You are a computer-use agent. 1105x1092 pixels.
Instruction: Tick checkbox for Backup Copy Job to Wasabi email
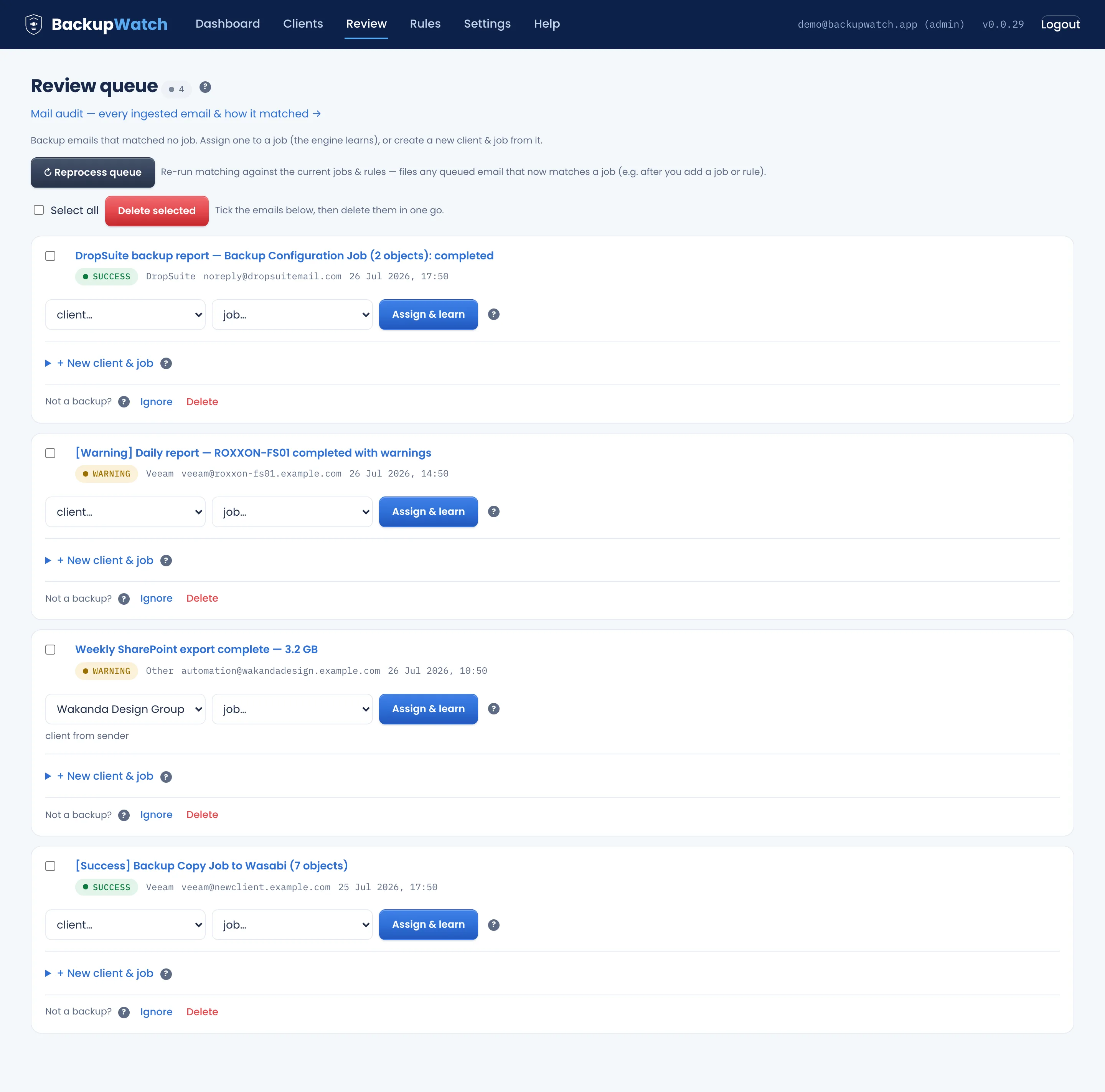[50, 866]
